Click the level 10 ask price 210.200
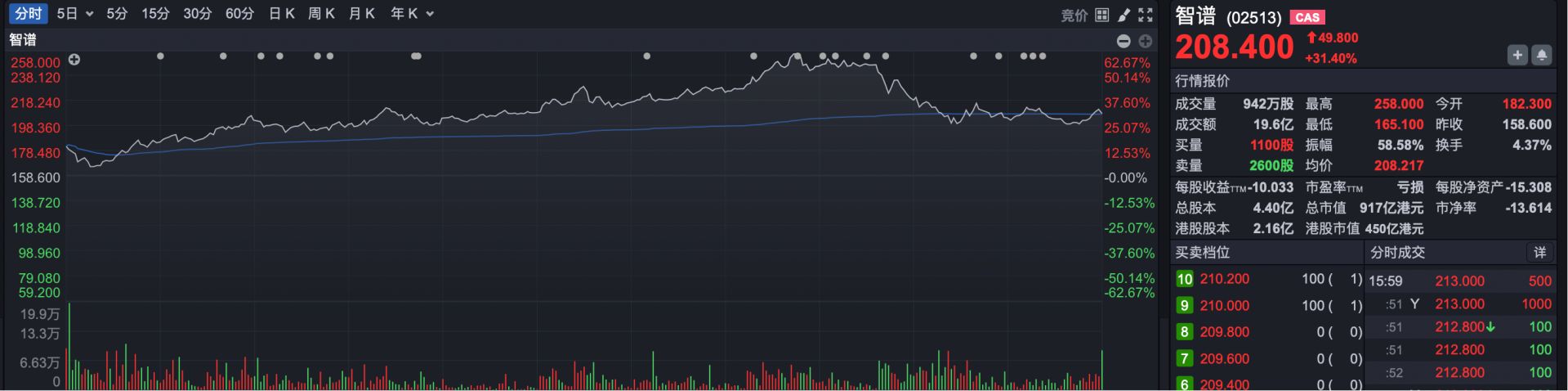The image size is (1568, 391). coord(1224,279)
